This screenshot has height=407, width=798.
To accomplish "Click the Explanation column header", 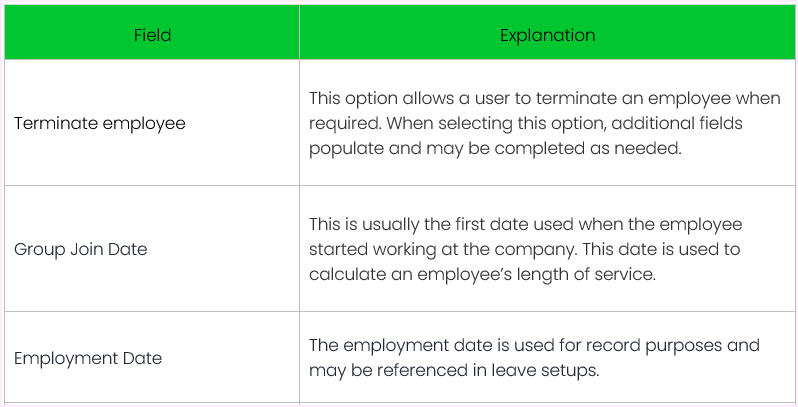I will 547,35.
